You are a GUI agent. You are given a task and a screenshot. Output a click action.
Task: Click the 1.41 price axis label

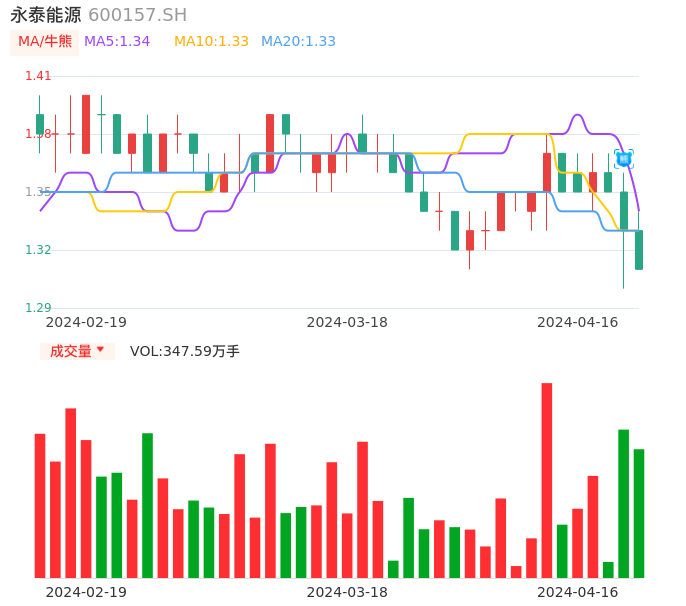[x=38, y=76]
